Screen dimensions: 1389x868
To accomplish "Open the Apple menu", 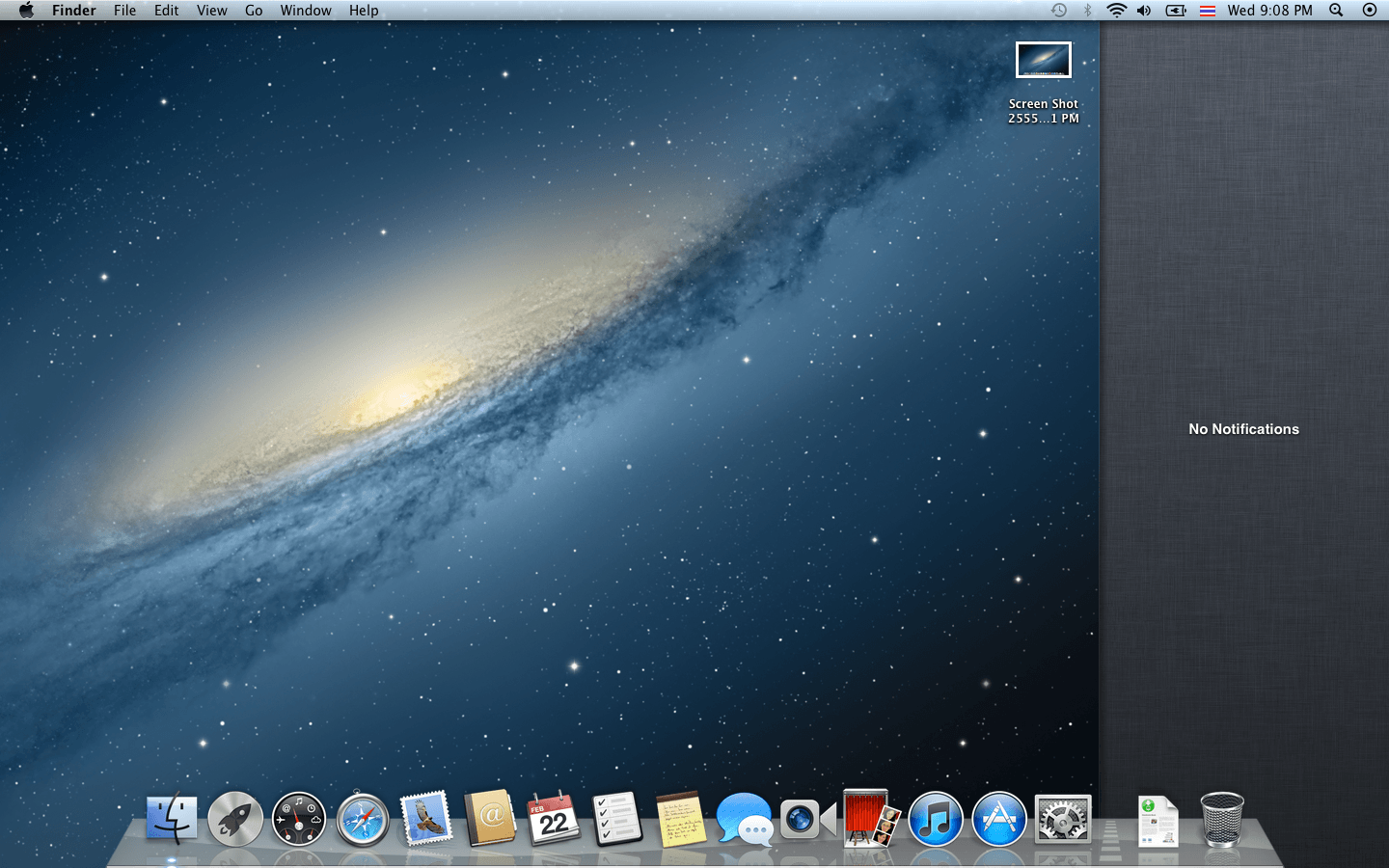I will pos(26,11).
